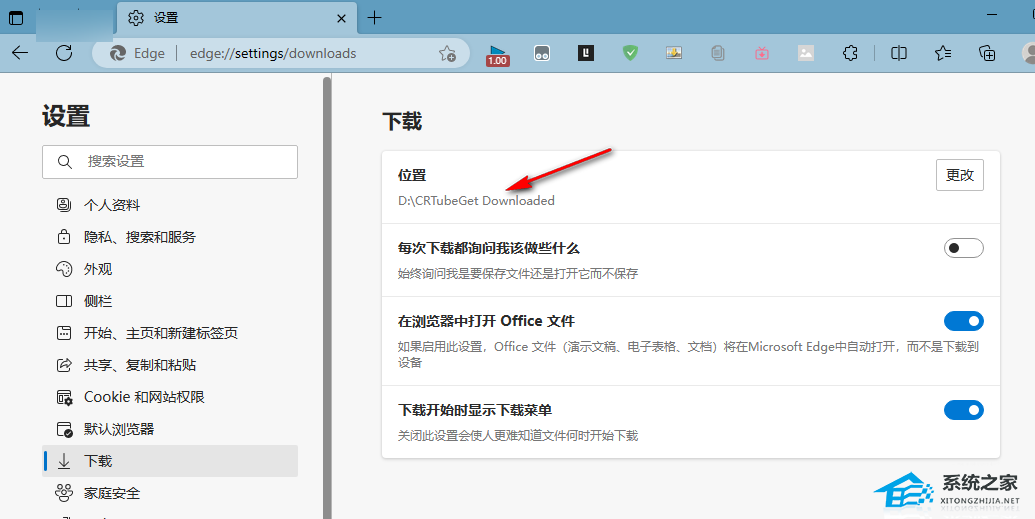Open 外观 settings section
This screenshot has width=1035, height=519.
(170, 269)
